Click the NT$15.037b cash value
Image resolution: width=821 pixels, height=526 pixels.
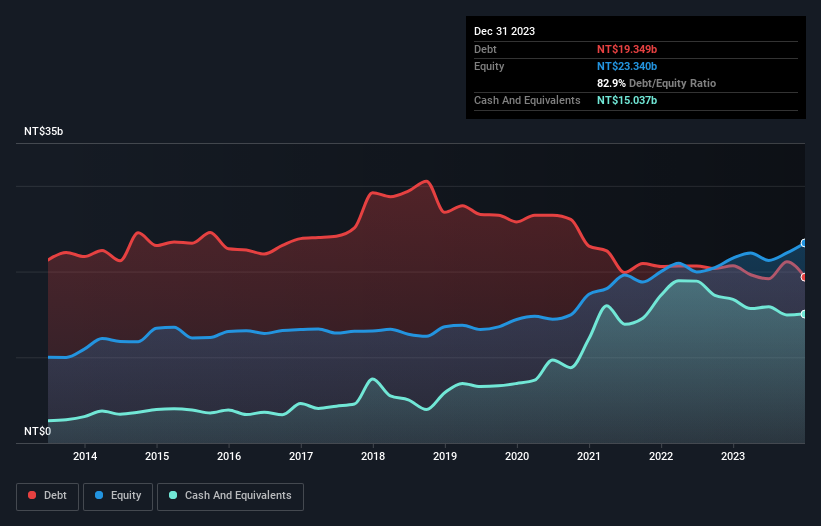(627, 100)
